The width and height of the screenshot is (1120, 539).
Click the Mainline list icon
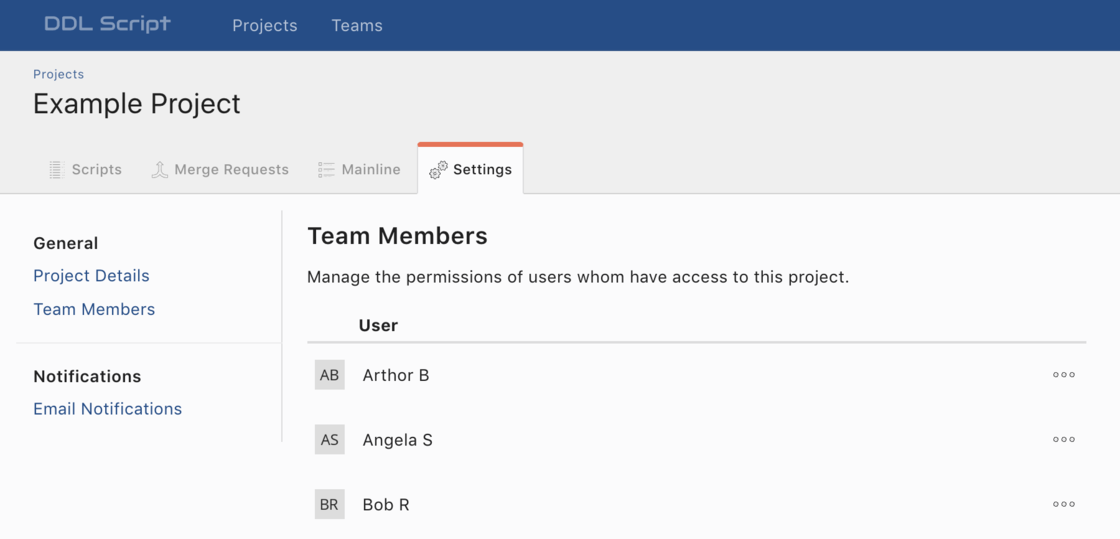326,170
